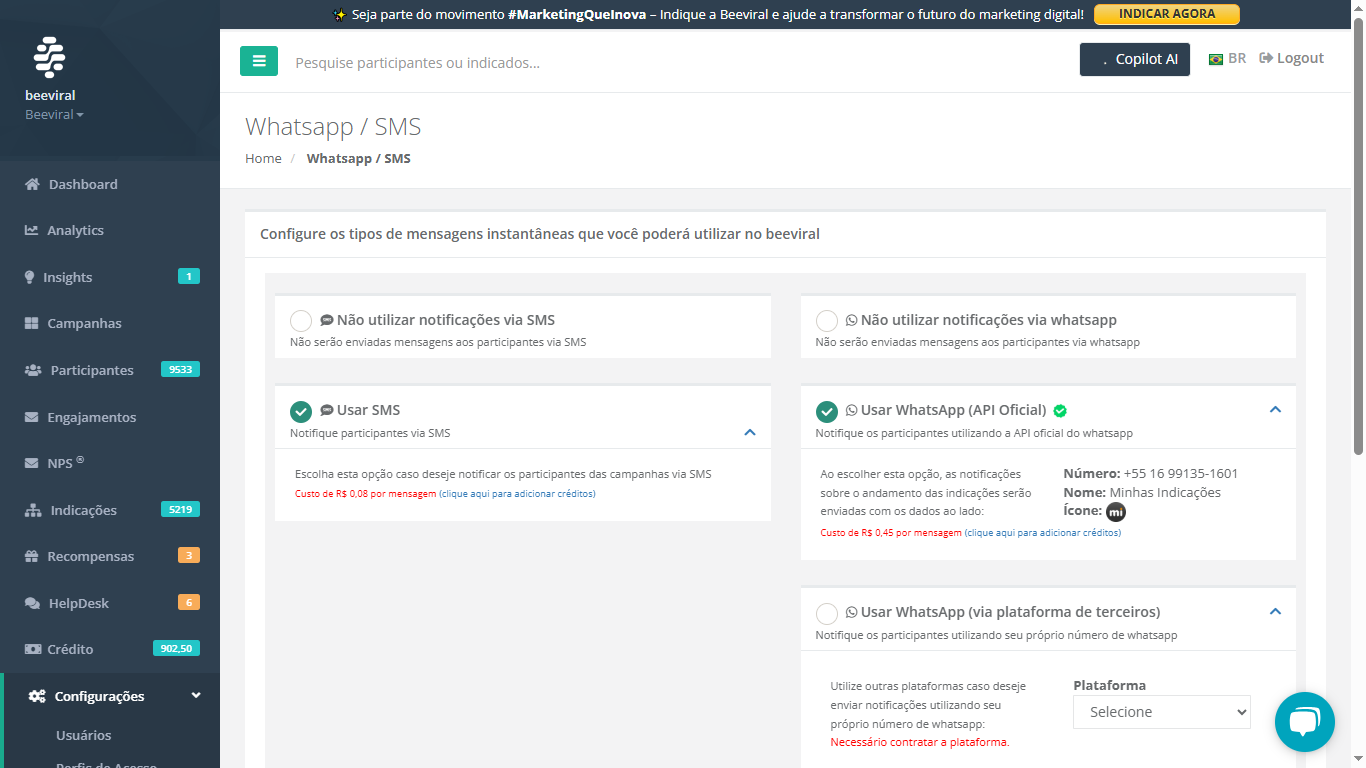
Task: Click the Analytics chart icon
Action: (x=32, y=230)
